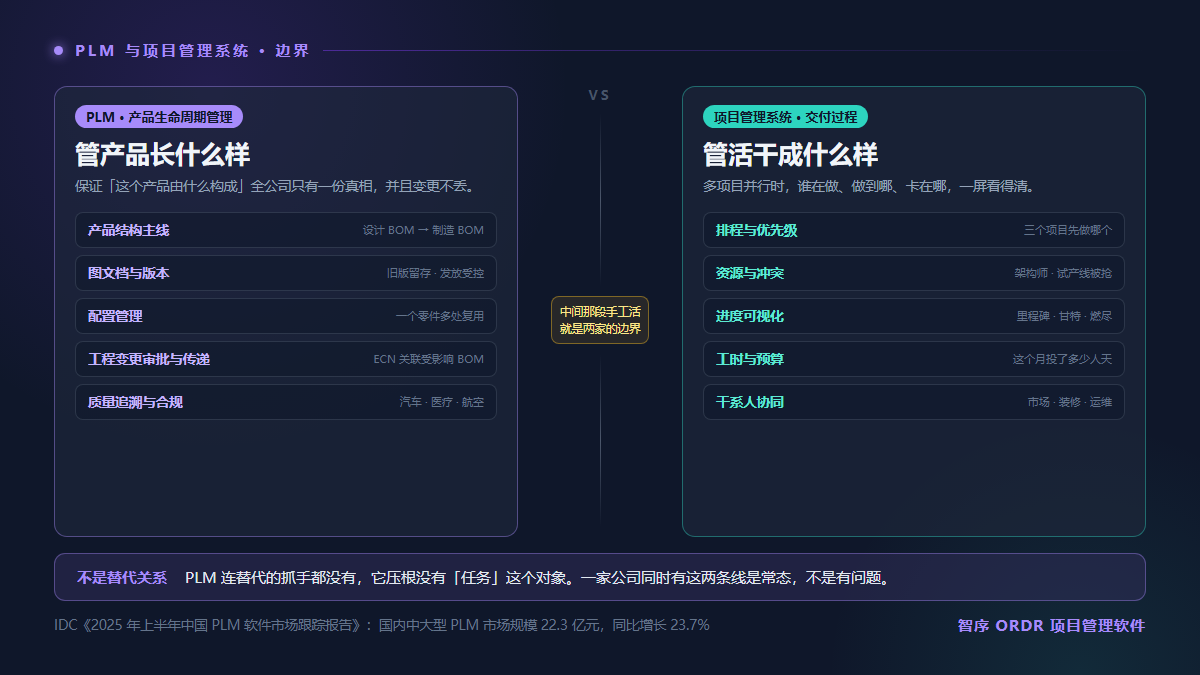1200x675 pixels.
Task: Click the center note 中间那段手工活
Action: 600,320
